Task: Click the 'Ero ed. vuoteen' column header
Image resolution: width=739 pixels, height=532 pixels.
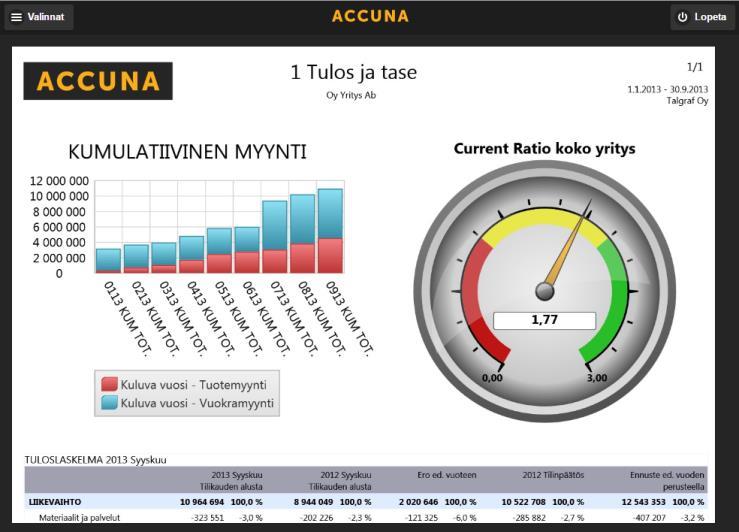Action: click(x=447, y=475)
